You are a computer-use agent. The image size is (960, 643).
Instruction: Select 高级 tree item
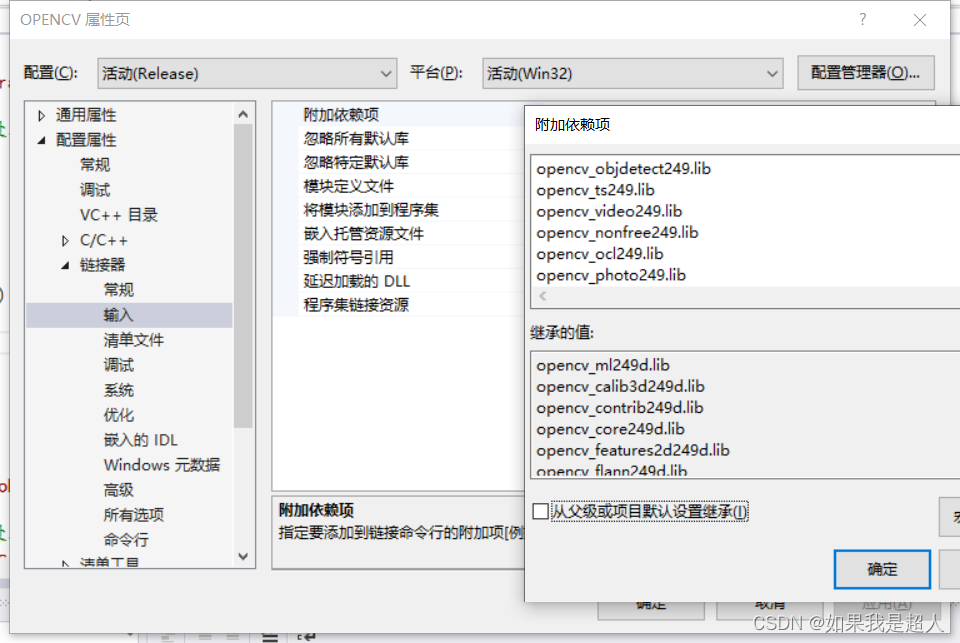point(119,490)
